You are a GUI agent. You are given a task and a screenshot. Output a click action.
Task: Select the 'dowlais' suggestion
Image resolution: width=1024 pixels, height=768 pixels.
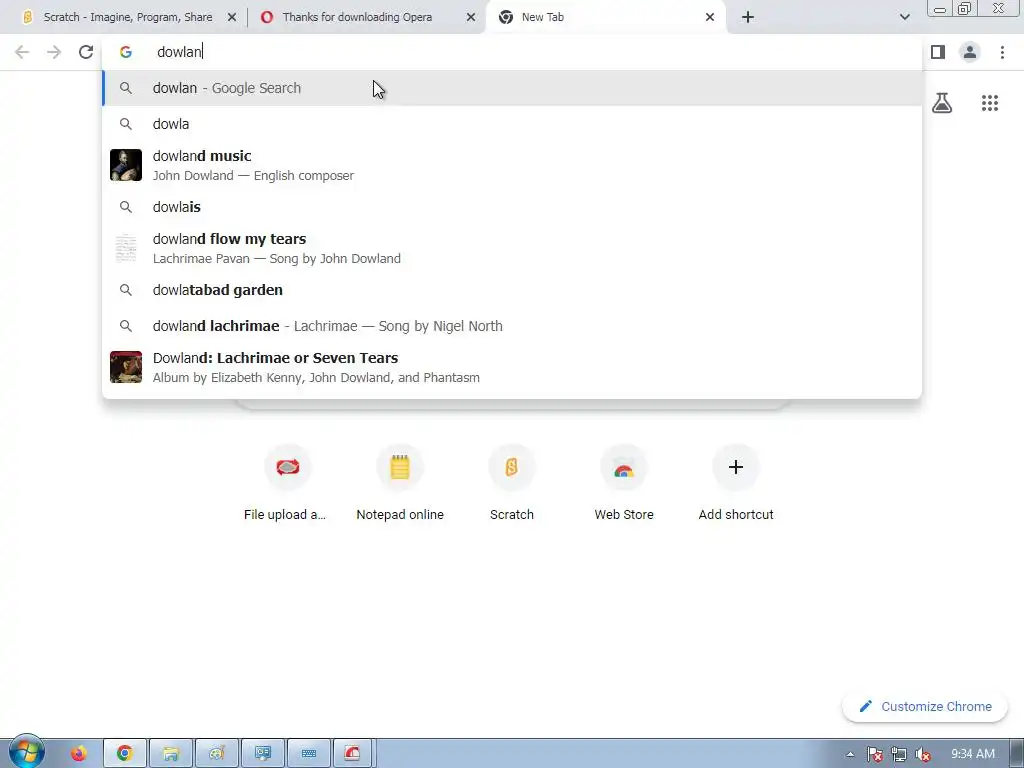512,207
